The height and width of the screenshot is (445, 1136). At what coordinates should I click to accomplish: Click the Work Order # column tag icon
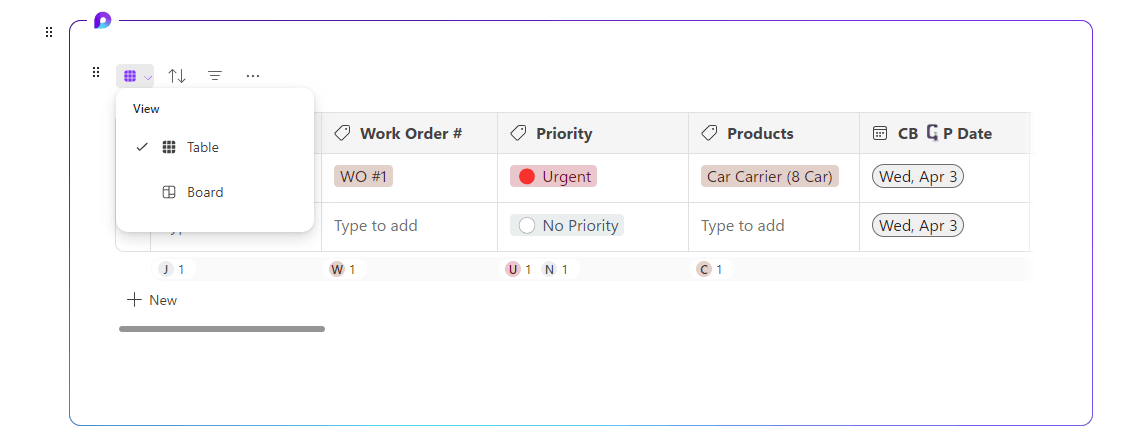coord(342,133)
